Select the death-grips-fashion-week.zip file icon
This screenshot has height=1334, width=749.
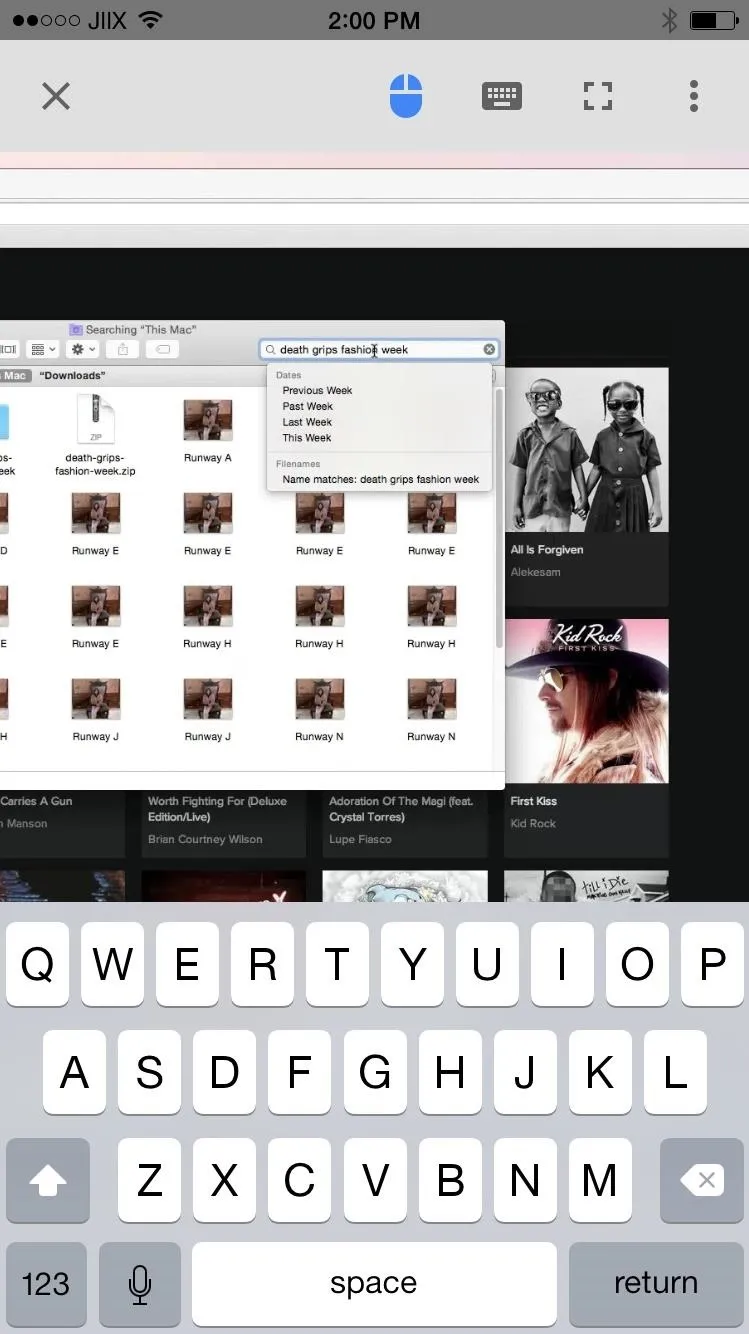[x=95, y=420]
